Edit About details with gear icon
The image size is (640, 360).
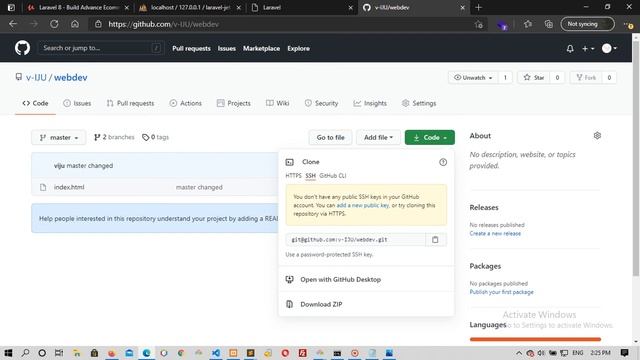click(x=597, y=136)
